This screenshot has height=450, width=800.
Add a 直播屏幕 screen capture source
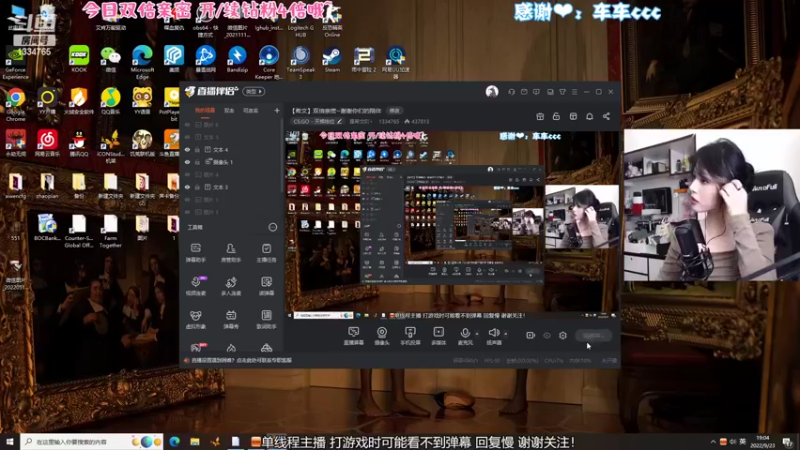[x=354, y=336]
